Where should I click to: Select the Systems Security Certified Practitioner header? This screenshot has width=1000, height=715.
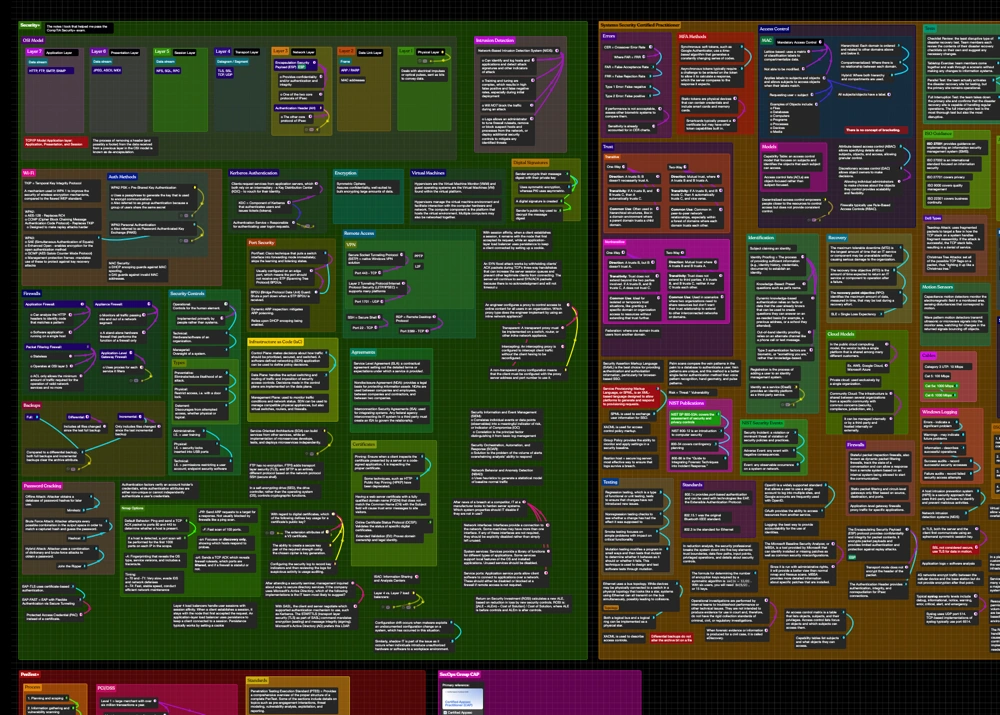point(641,24)
